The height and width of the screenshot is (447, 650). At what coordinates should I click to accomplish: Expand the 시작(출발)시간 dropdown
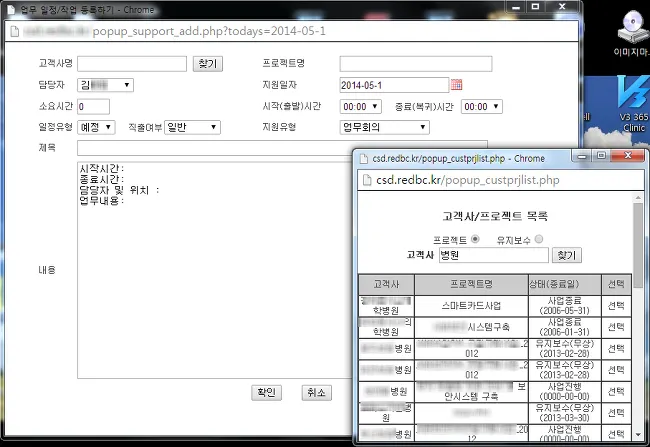361,106
